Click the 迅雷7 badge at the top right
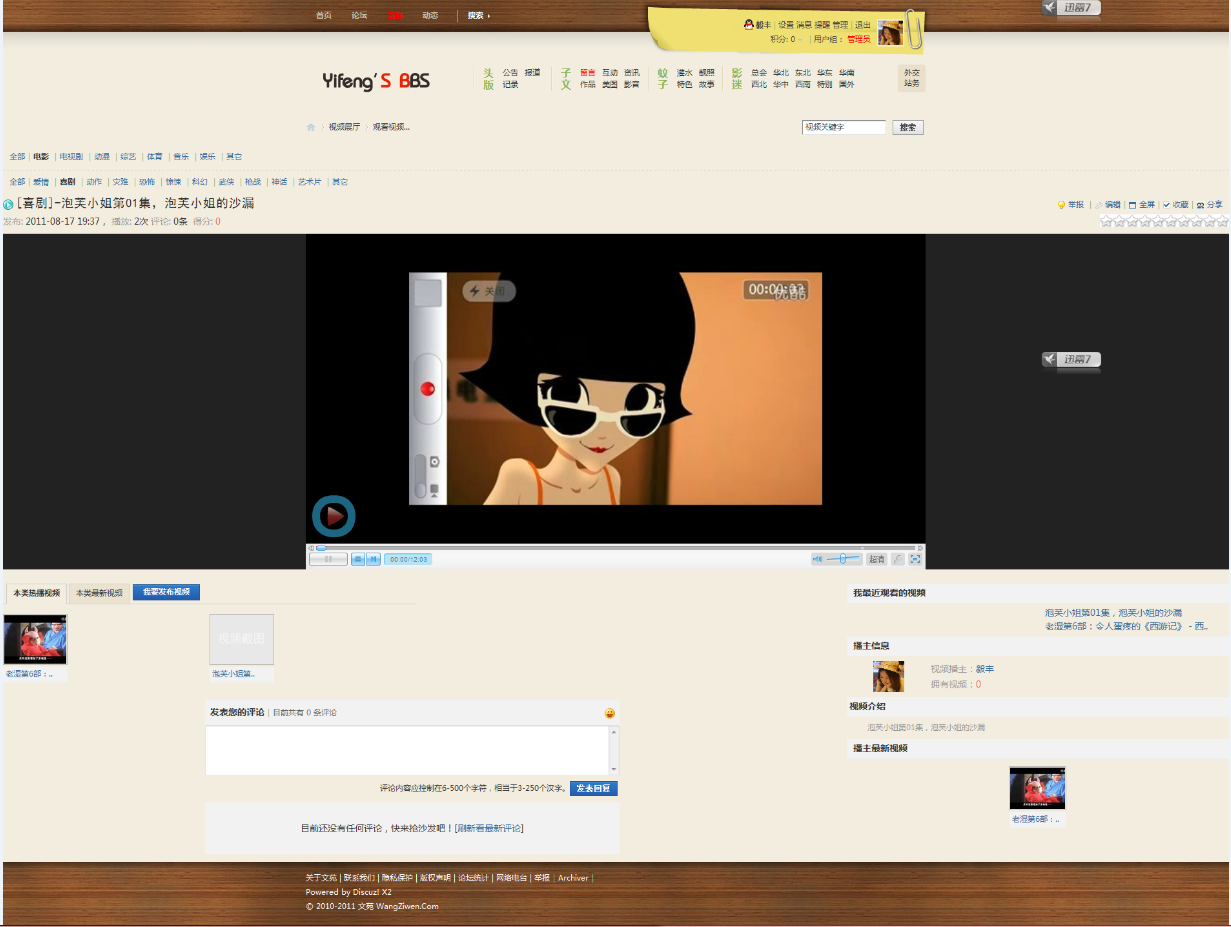The width and height of the screenshot is (1231, 927). click(x=1071, y=8)
